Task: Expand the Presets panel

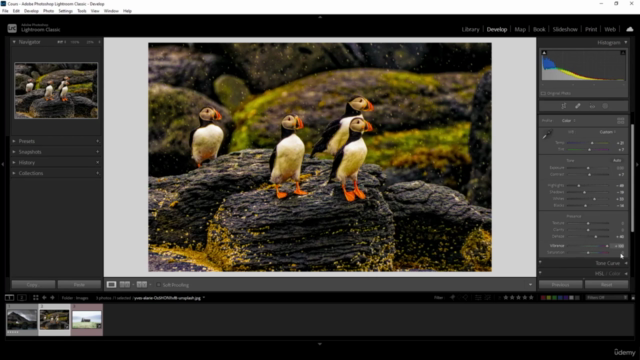Action: pyautogui.click(x=14, y=141)
